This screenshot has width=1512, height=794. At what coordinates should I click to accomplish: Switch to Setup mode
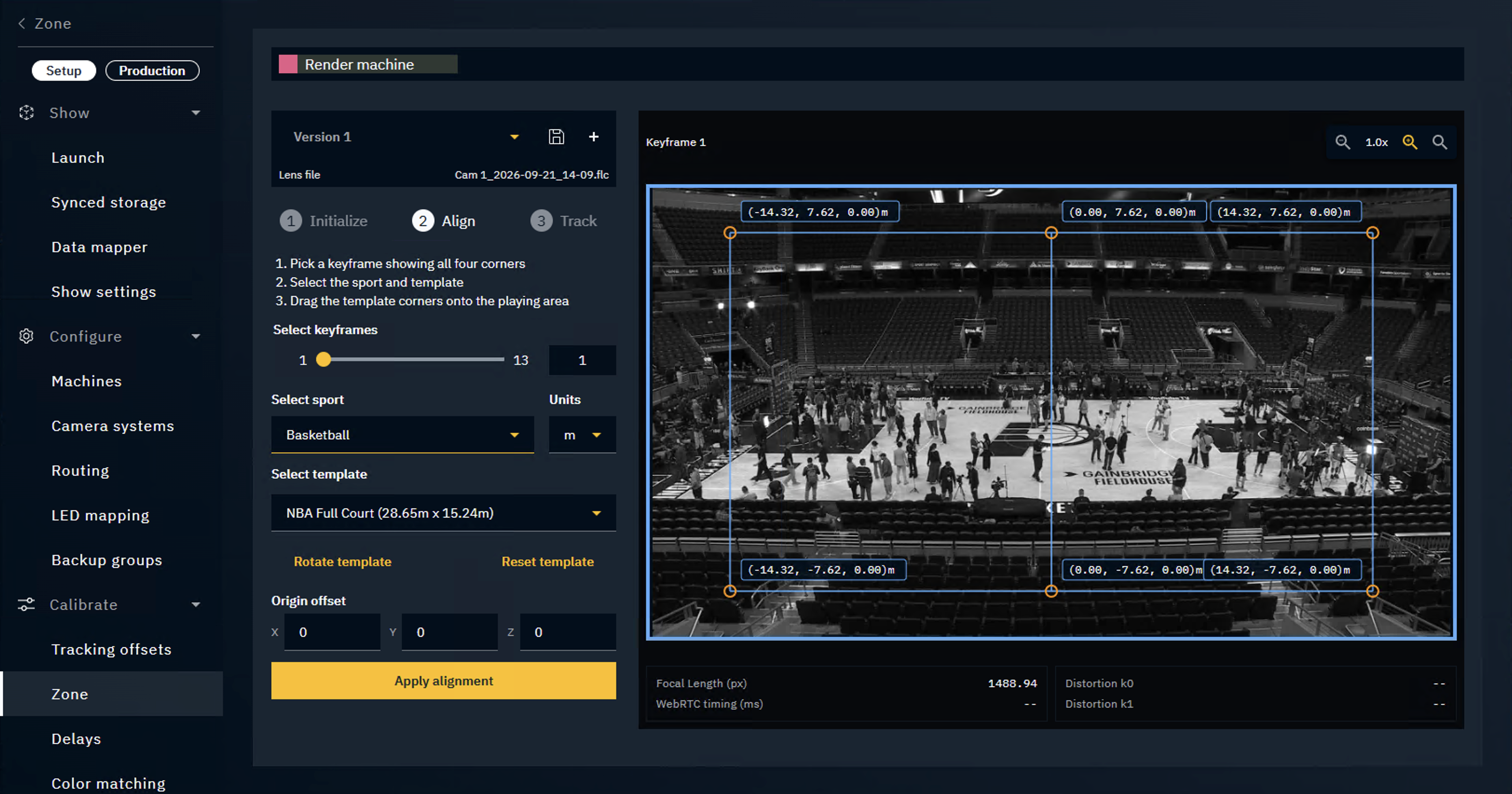pos(64,70)
